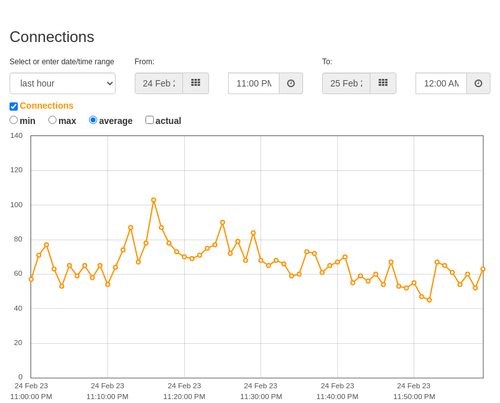Click the first data point at 11:00 PM
500x403 pixels.
coord(31,279)
